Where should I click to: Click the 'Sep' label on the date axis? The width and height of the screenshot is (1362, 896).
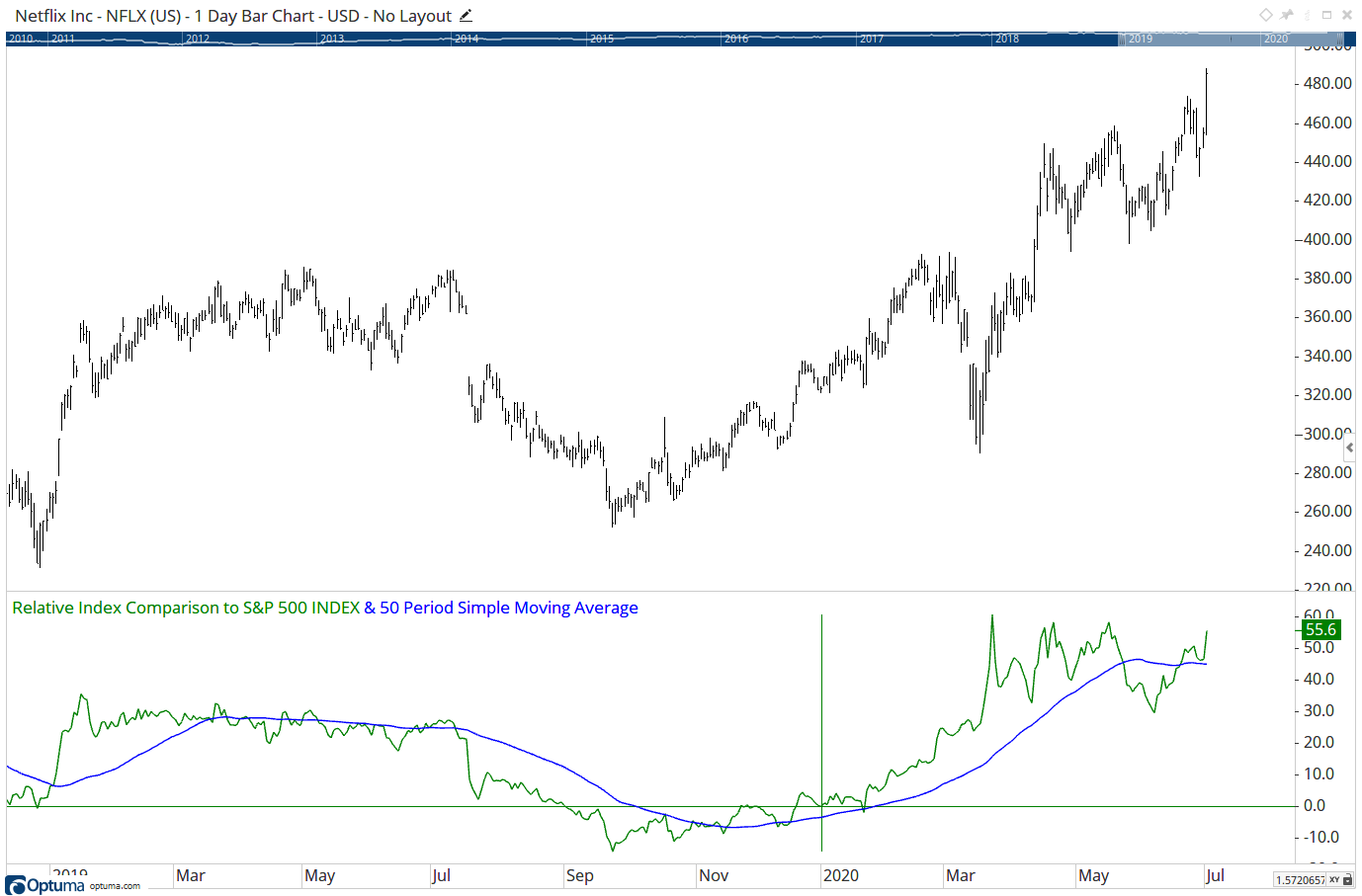(579, 875)
